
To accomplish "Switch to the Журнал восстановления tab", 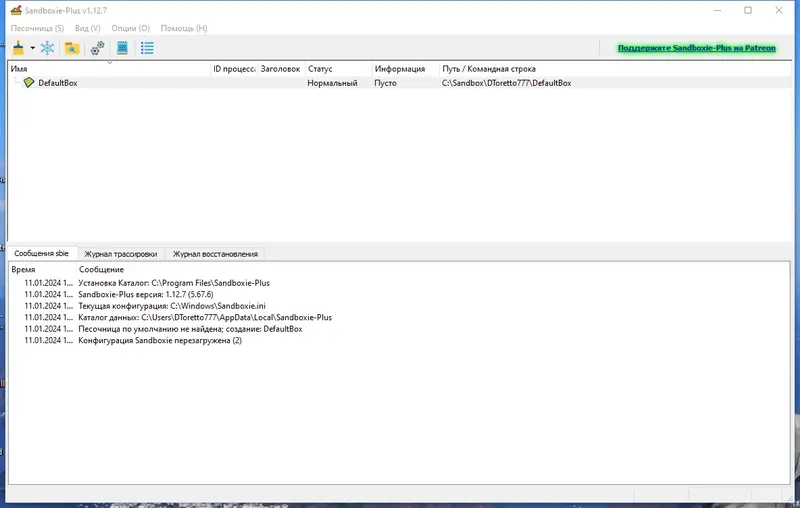I will (215, 253).
